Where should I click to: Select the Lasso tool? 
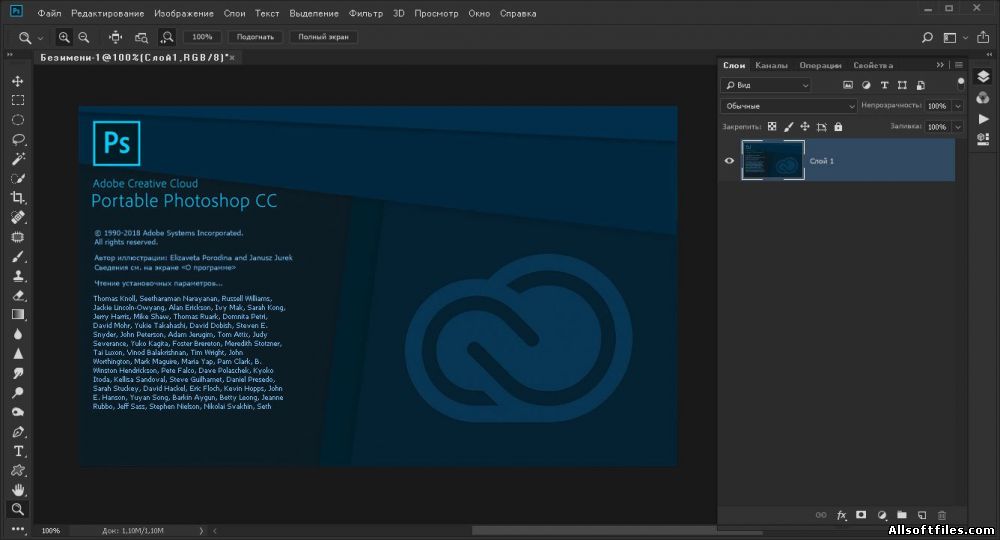(x=18, y=139)
